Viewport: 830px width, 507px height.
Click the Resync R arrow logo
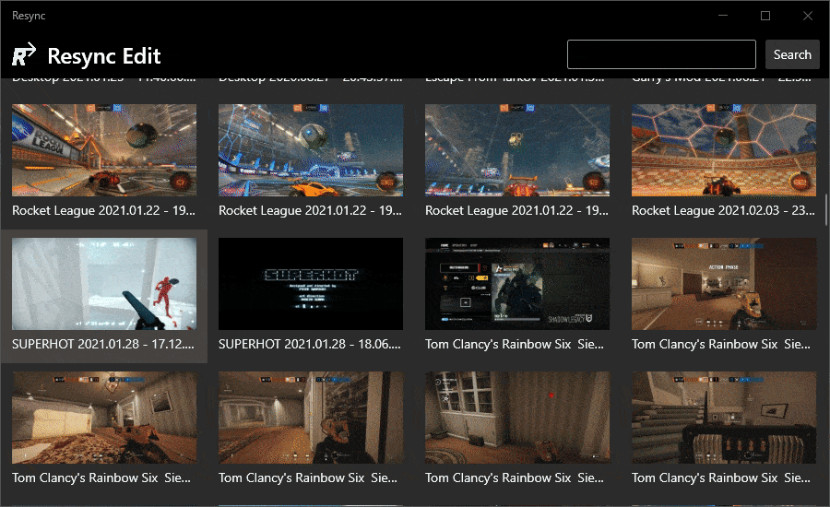pos(24,55)
